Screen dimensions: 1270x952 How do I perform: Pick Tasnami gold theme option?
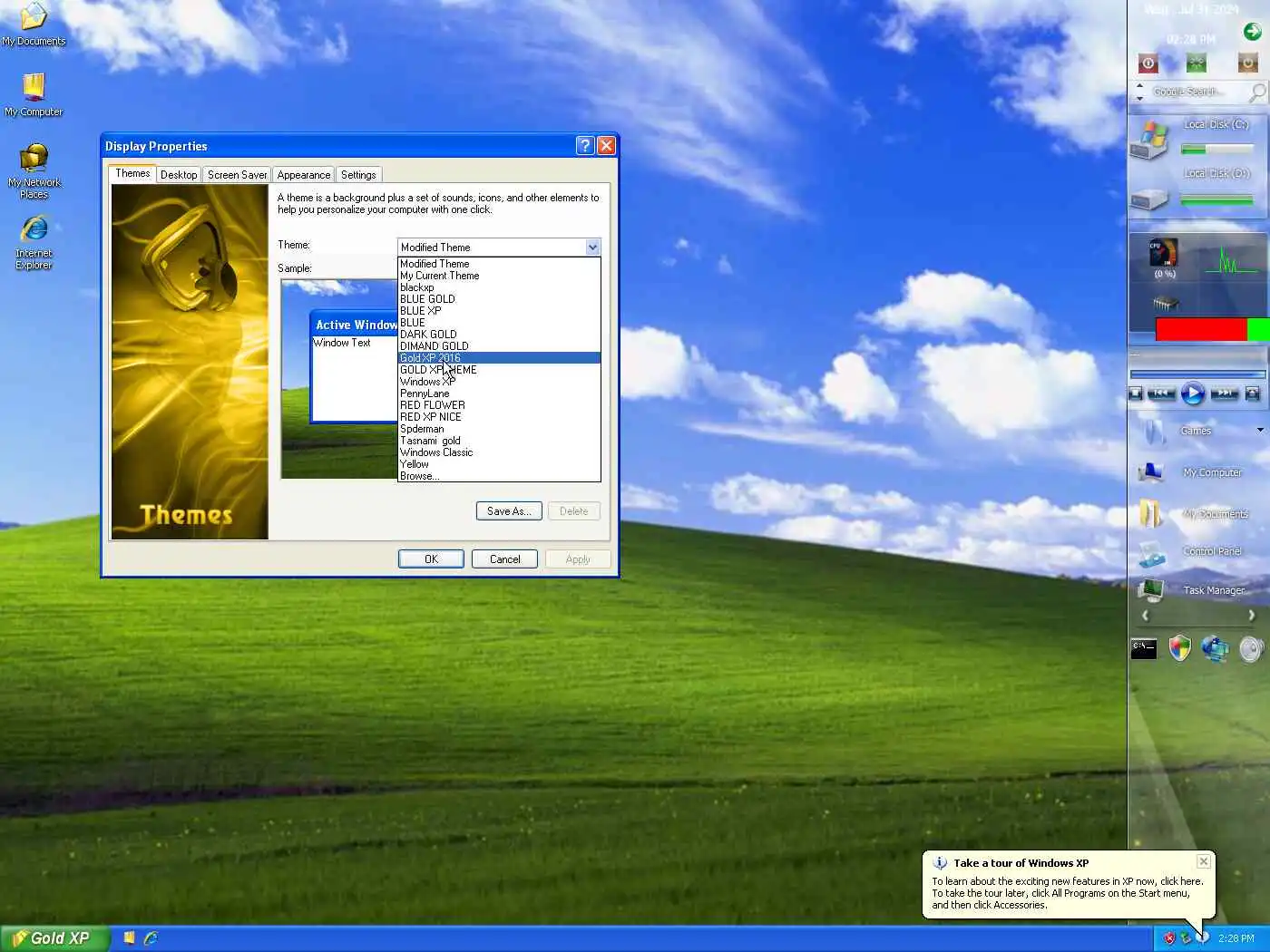[x=499, y=441]
